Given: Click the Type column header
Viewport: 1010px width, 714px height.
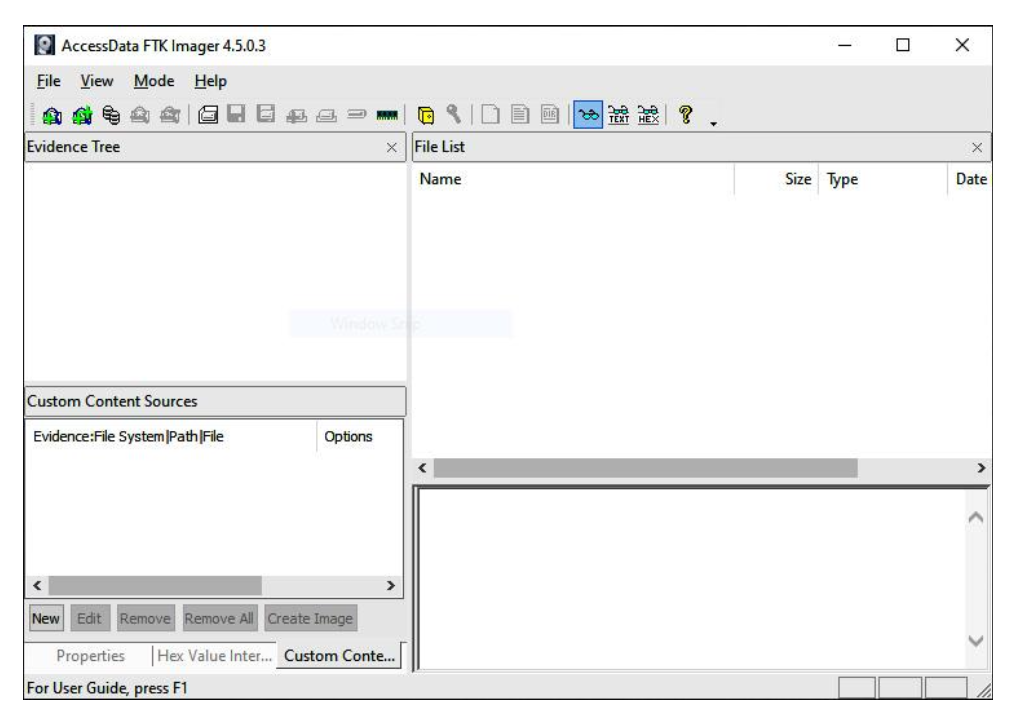Looking at the screenshot, I should [883, 179].
